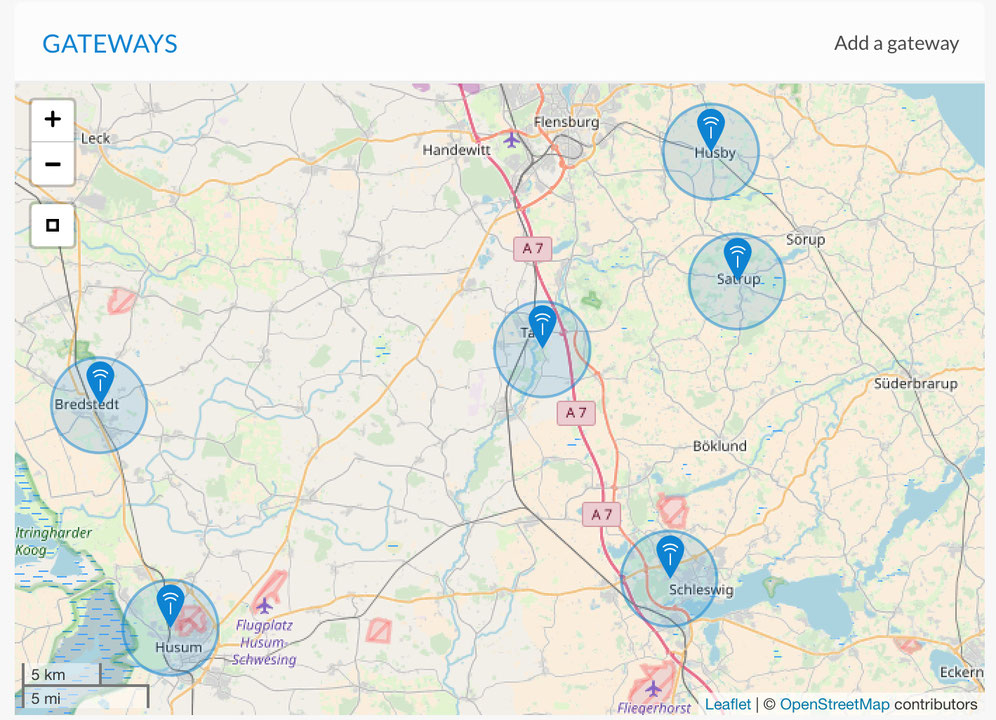The image size is (996, 720).
Task: Open the Leaflet attribution link
Action: [x=727, y=704]
